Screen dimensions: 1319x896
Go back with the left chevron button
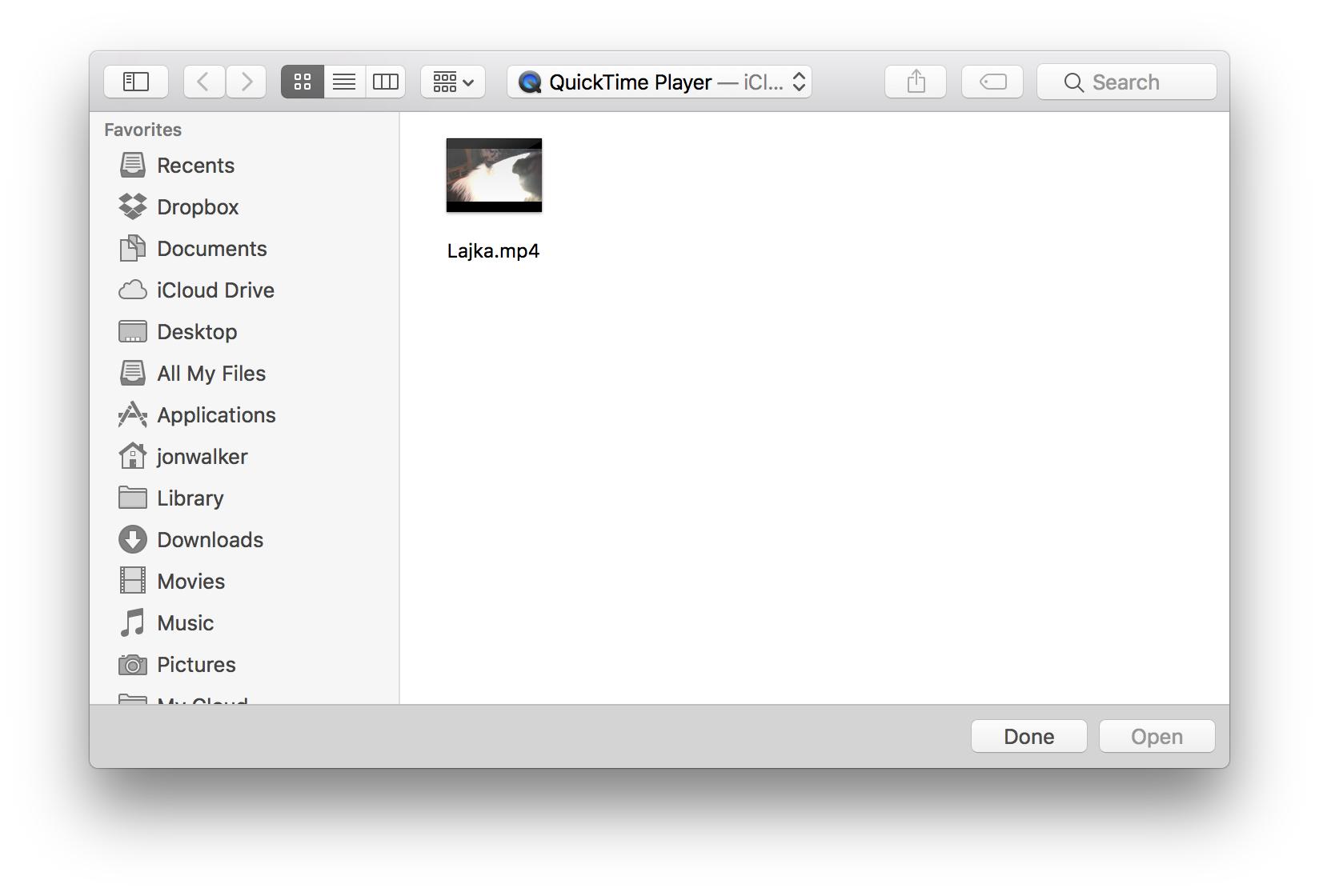click(204, 82)
